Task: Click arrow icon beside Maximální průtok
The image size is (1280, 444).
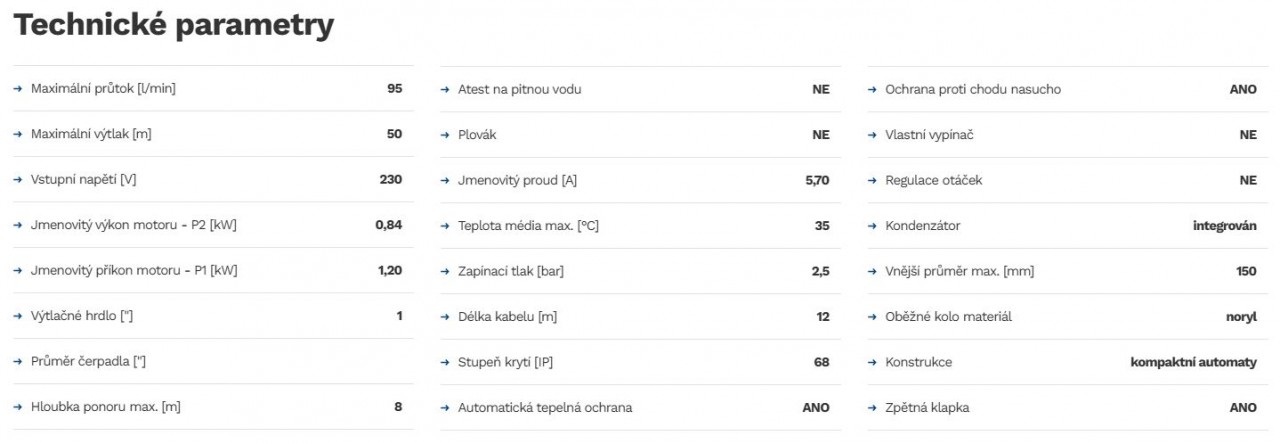Action: (17, 89)
